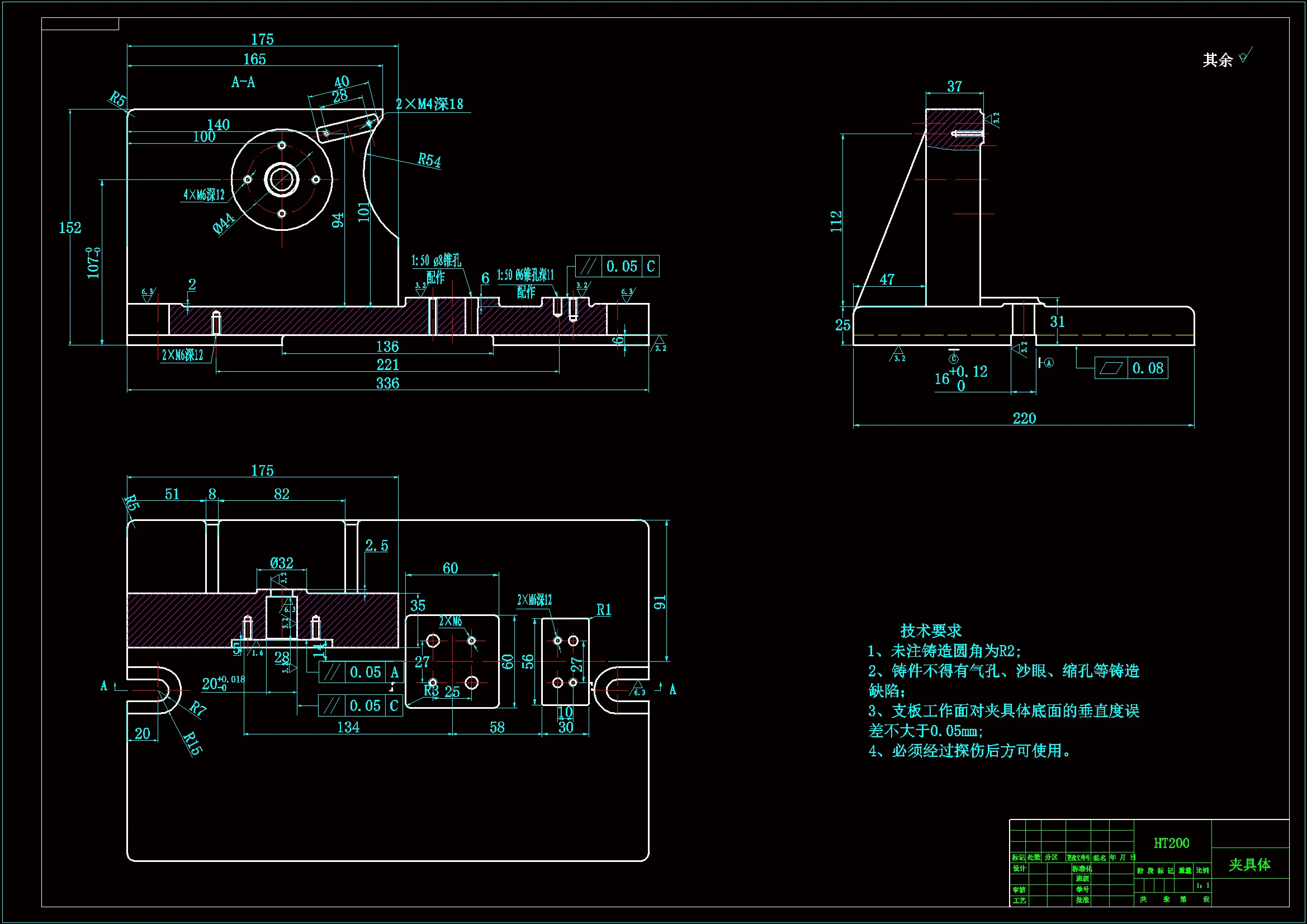Select the 1:50 ø8锥孔 taper hole note
Viewport: 1307px width, 924px height.
coord(436,260)
